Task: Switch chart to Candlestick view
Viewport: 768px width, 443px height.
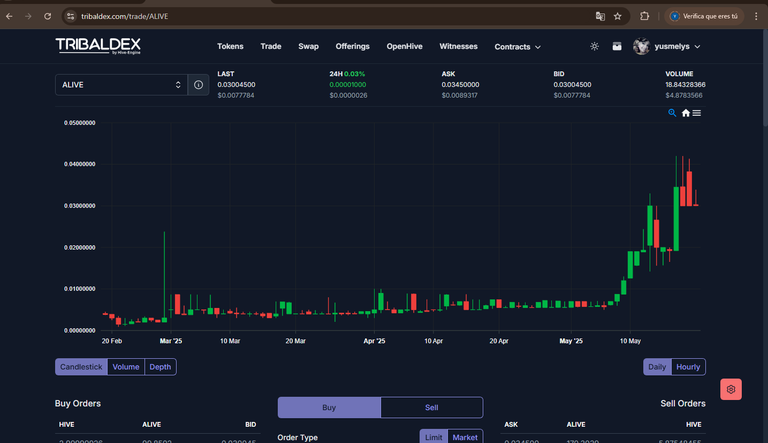Action: point(81,367)
